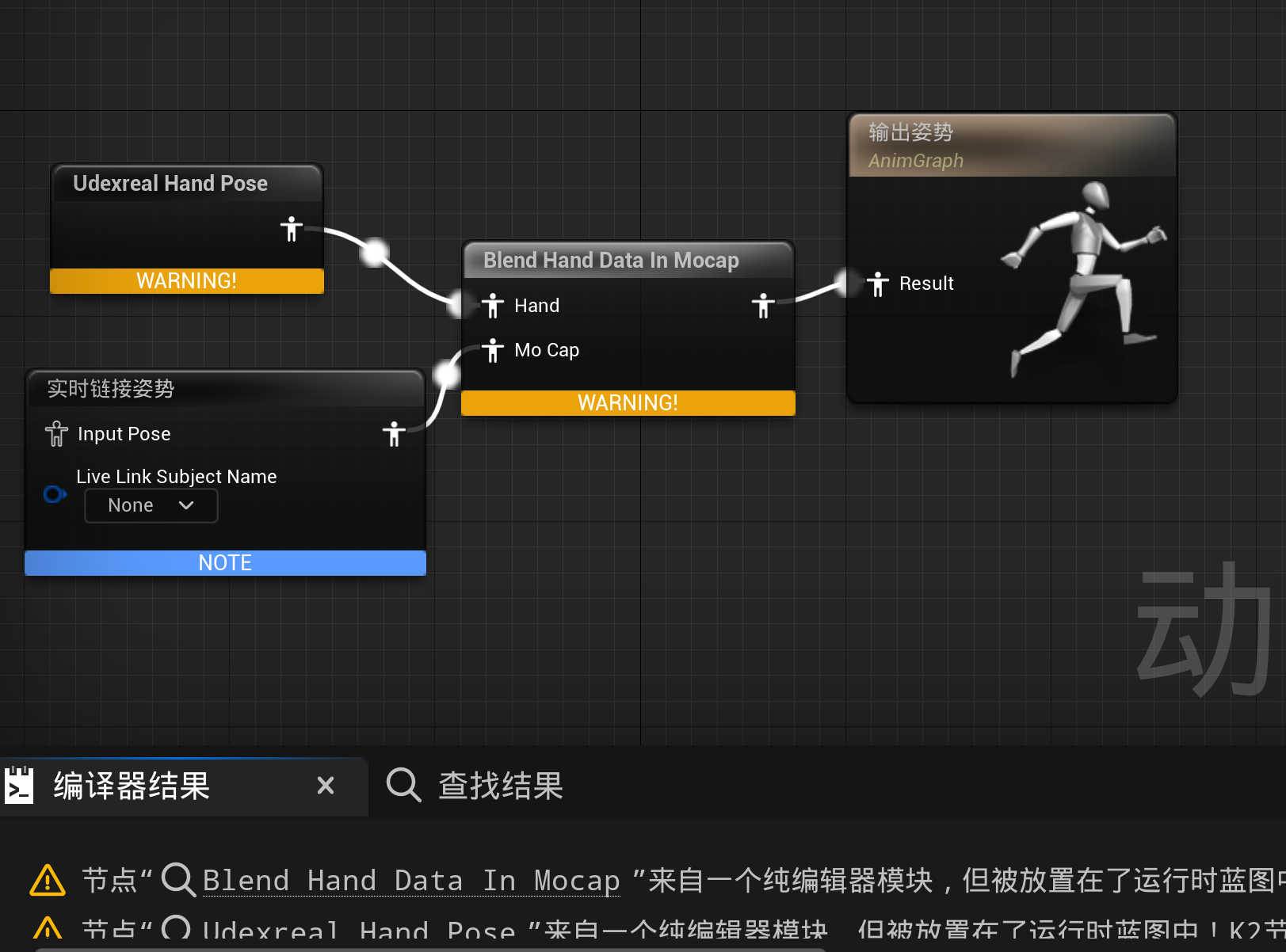The image size is (1286, 952).
Task: Click the search icon beside 查找结果
Action: tap(403, 786)
